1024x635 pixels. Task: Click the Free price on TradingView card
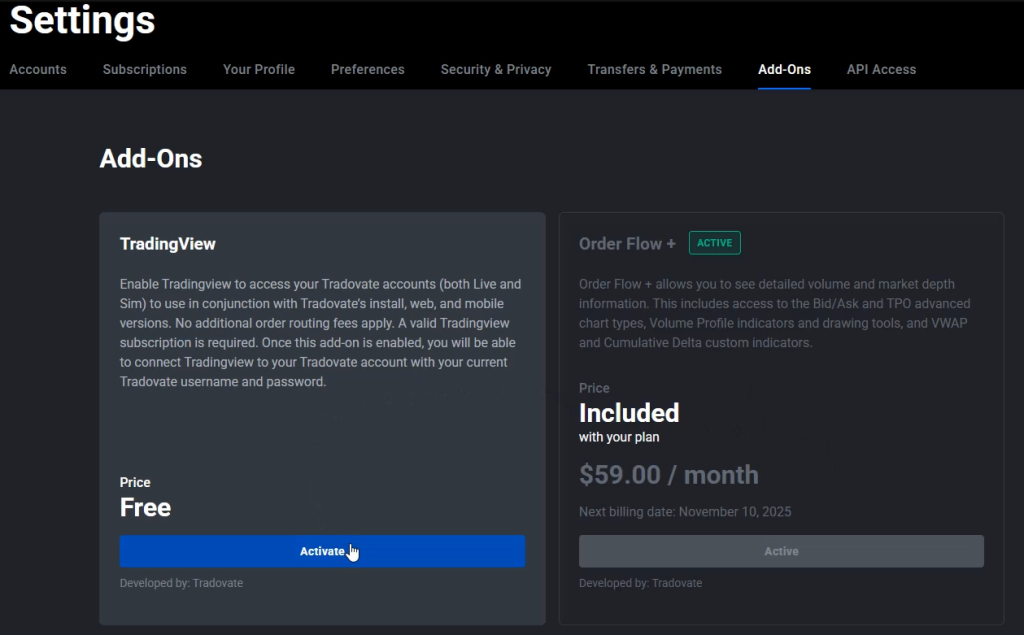tap(146, 508)
